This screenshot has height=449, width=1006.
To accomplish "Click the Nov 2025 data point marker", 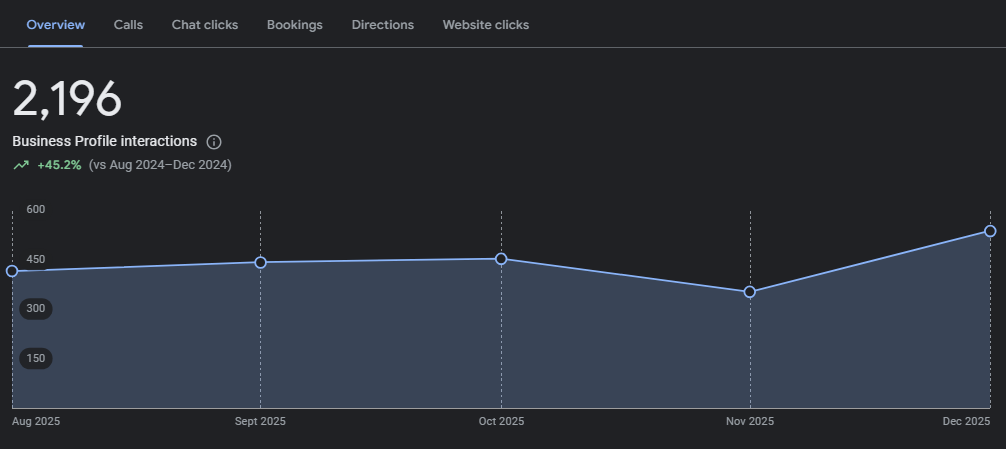I will [750, 292].
